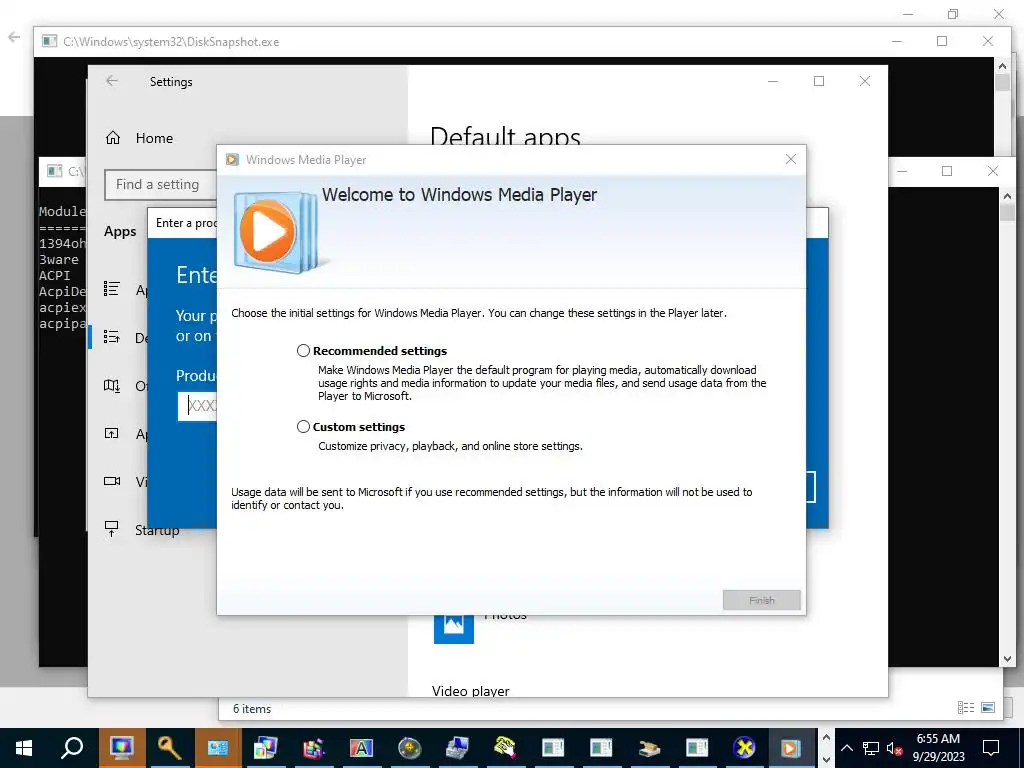Click the yellow hand taskbar icon
The width and height of the screenshot is (1024, 768).
click(505, 748)
